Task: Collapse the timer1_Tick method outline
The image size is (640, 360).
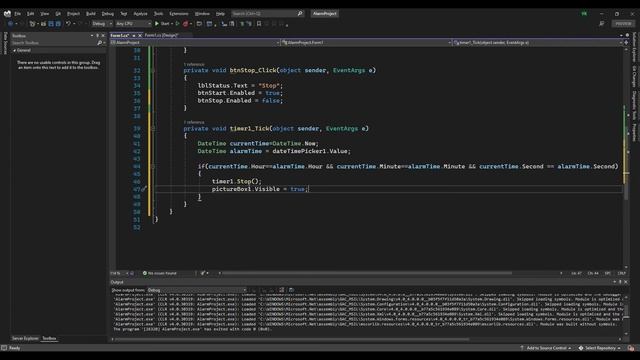Action: pyautogui.click(x=153, y=129)
